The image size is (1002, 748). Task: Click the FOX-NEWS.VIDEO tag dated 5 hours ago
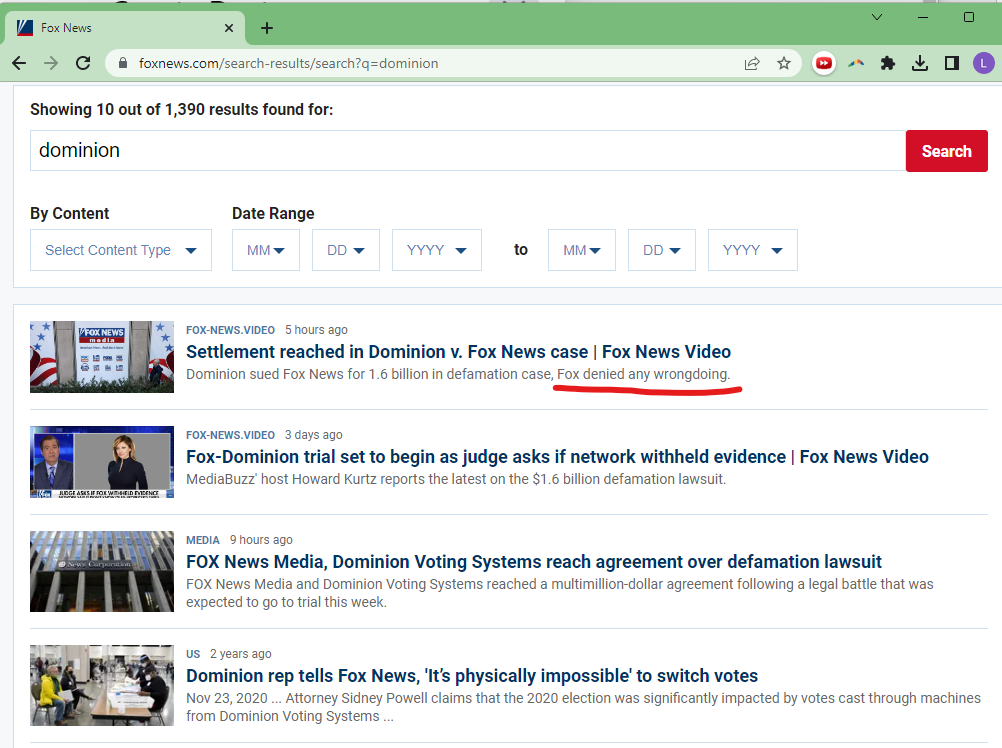230,330
